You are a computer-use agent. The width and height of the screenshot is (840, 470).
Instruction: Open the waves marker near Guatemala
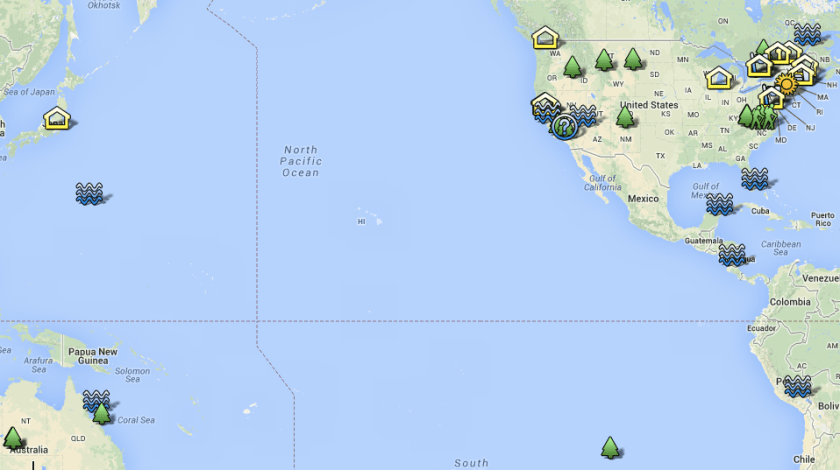732,255
